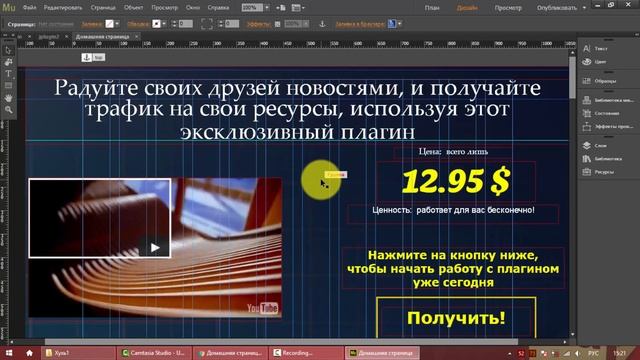Click the Windows Start button
The image size is (640, 360).
tap(9, 353)
